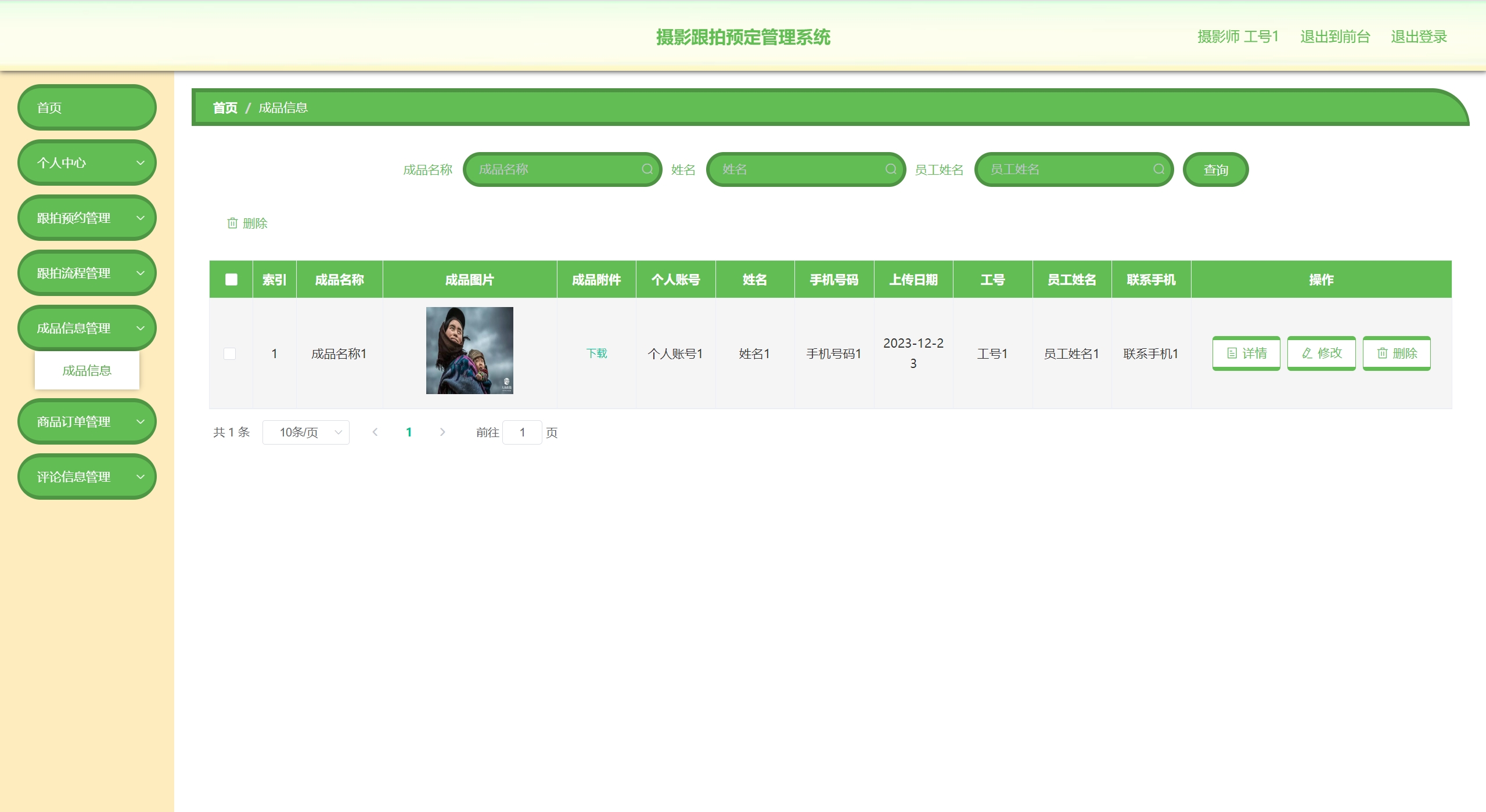
Task: Go to previous page arrow
Action: click(375, 432)
